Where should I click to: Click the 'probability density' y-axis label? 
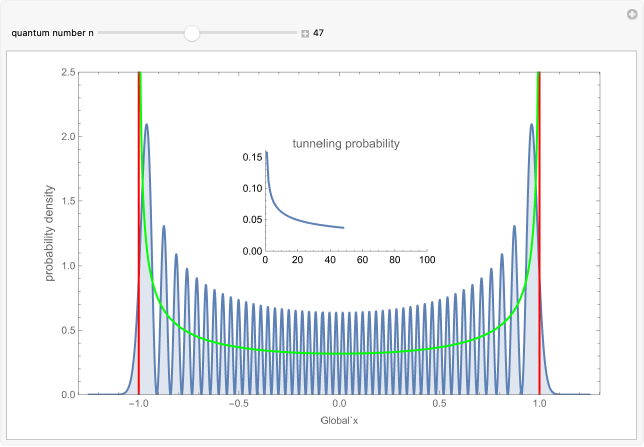click(x=48, y=233)
